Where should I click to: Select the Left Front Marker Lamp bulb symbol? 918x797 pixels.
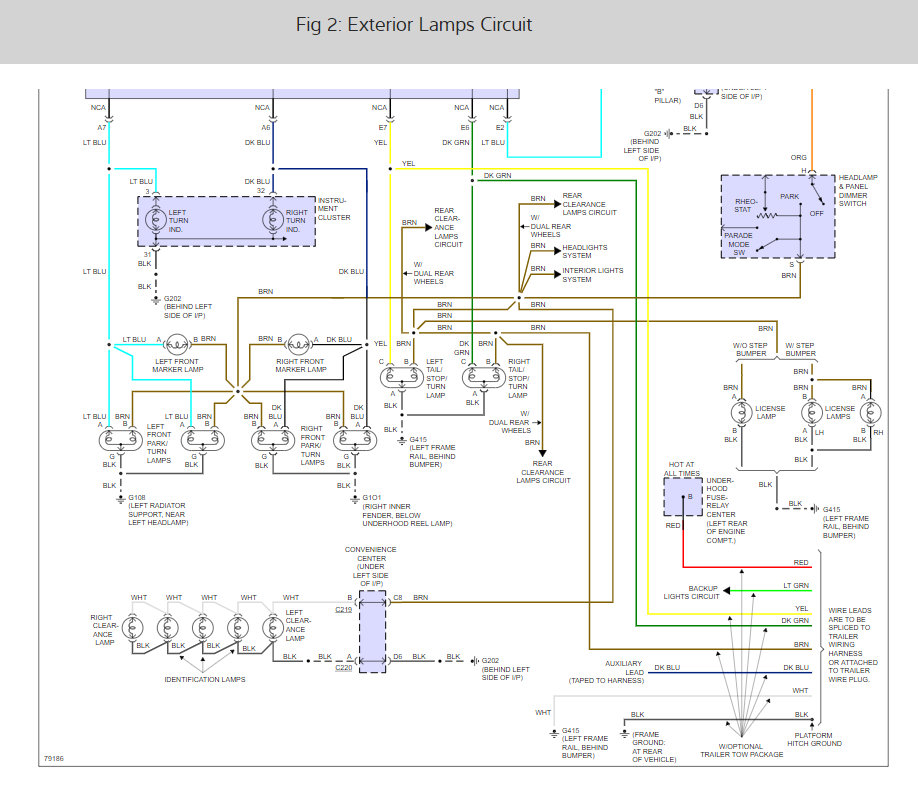[x=177, y=344]
